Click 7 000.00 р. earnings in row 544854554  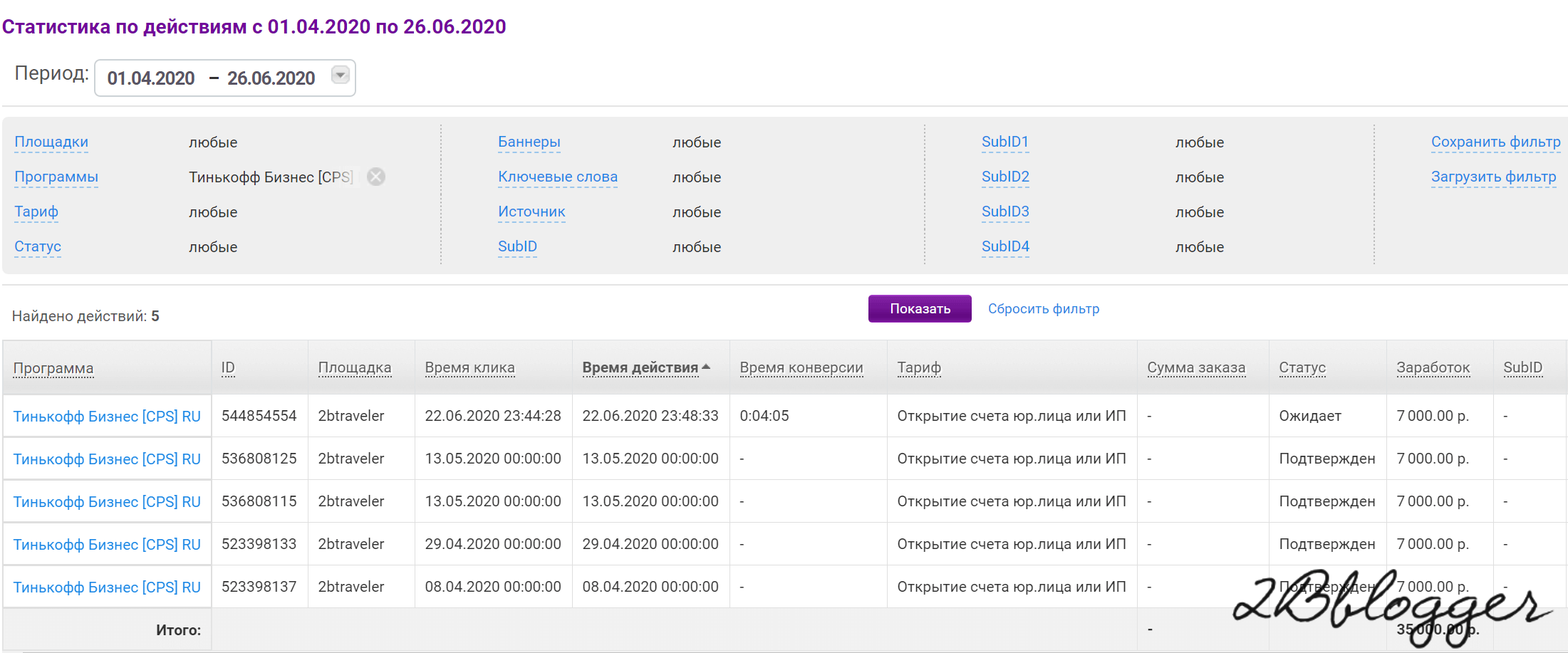coord(1433,415)
